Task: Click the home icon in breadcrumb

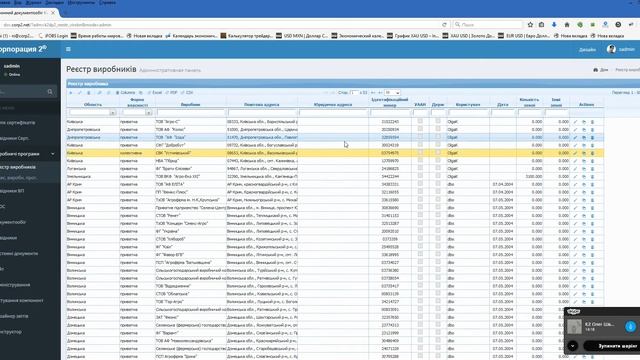Action: coord(596,70)
